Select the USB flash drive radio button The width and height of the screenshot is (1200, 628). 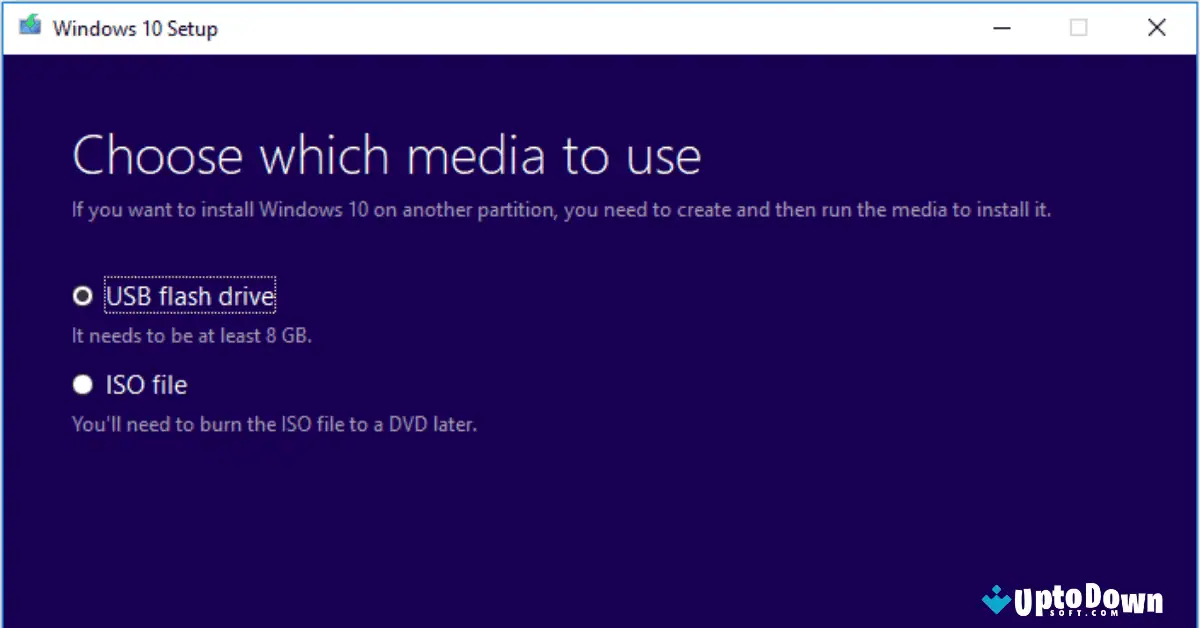coord(82,295)
